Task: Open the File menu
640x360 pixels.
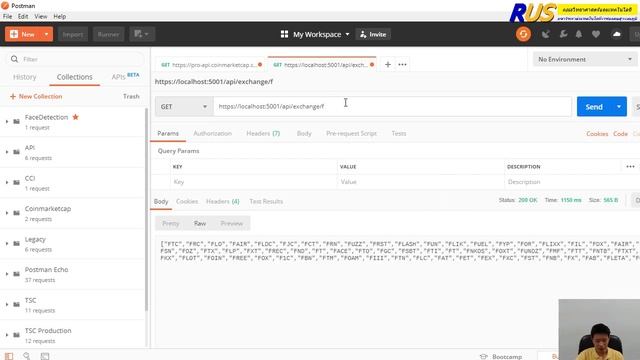Action: tap(7, 16)
